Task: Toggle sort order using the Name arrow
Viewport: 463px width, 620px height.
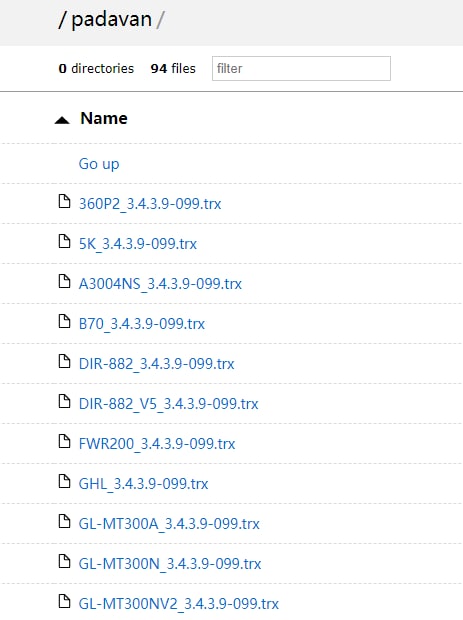Action: click(x=62, y=120)
